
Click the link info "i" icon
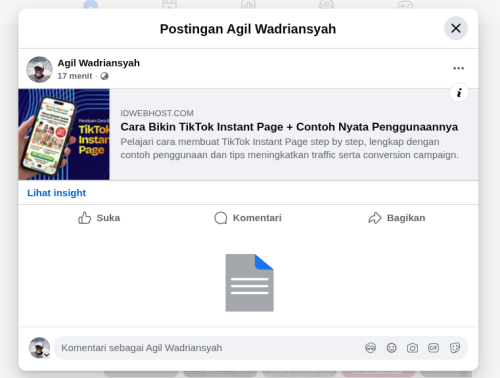(459, 93)
